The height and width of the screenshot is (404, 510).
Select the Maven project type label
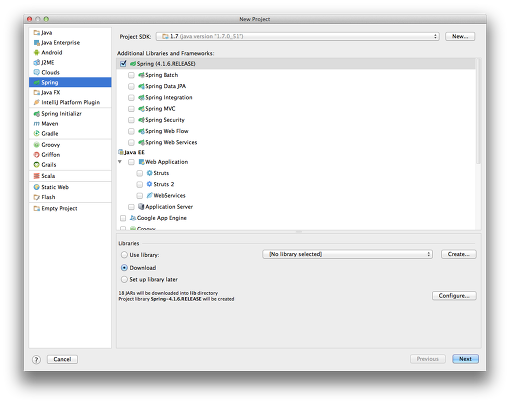tap(50, 124)
